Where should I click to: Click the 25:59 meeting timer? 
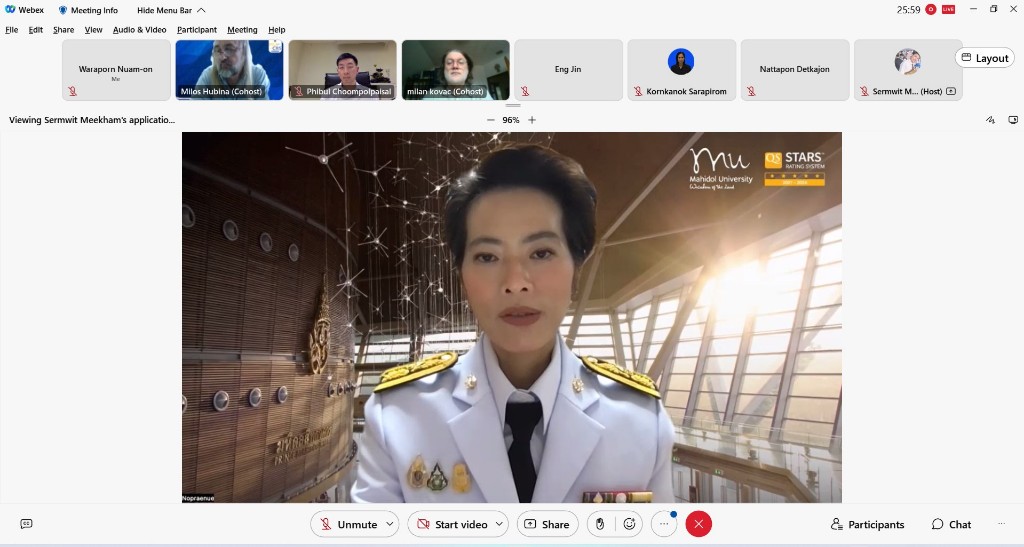[908, 10]
